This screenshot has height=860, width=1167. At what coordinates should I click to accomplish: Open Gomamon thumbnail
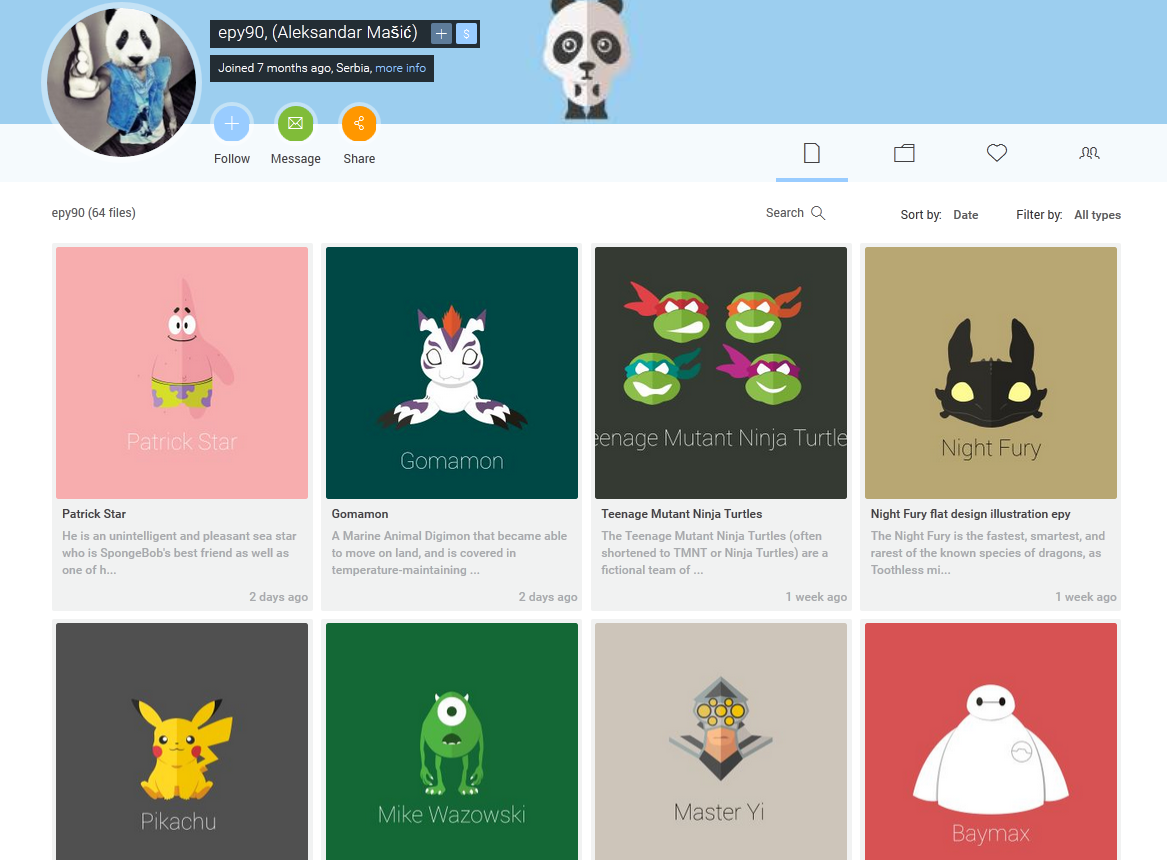point(452,373)
